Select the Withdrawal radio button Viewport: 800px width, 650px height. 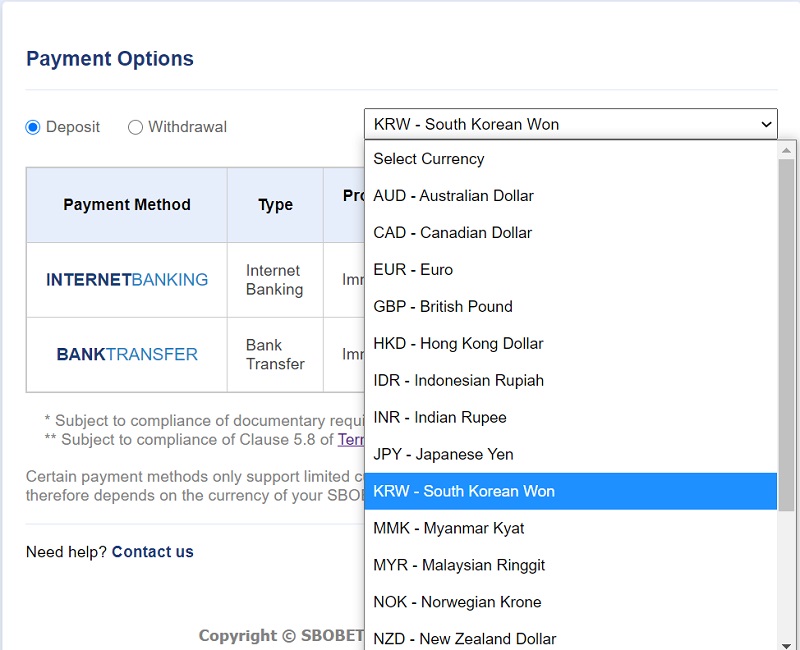click(x=135, y=127)
